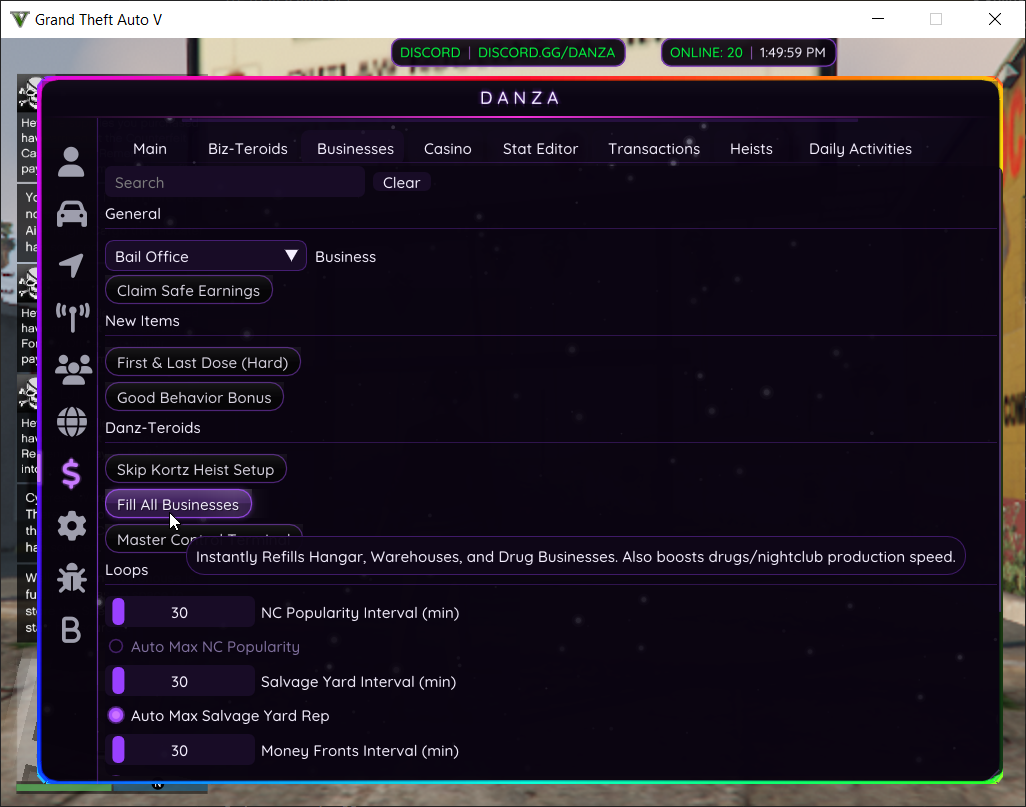1026x807 pixels.
Task: Open the B letter sidebar icon
Action: [x=71, y=630]
